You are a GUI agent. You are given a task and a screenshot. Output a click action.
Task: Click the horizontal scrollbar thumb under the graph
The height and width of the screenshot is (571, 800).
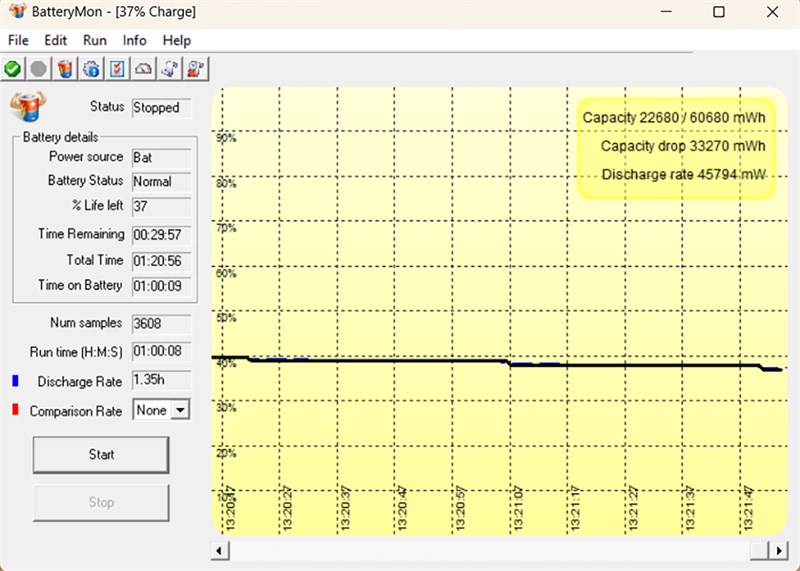pos(759,551)
